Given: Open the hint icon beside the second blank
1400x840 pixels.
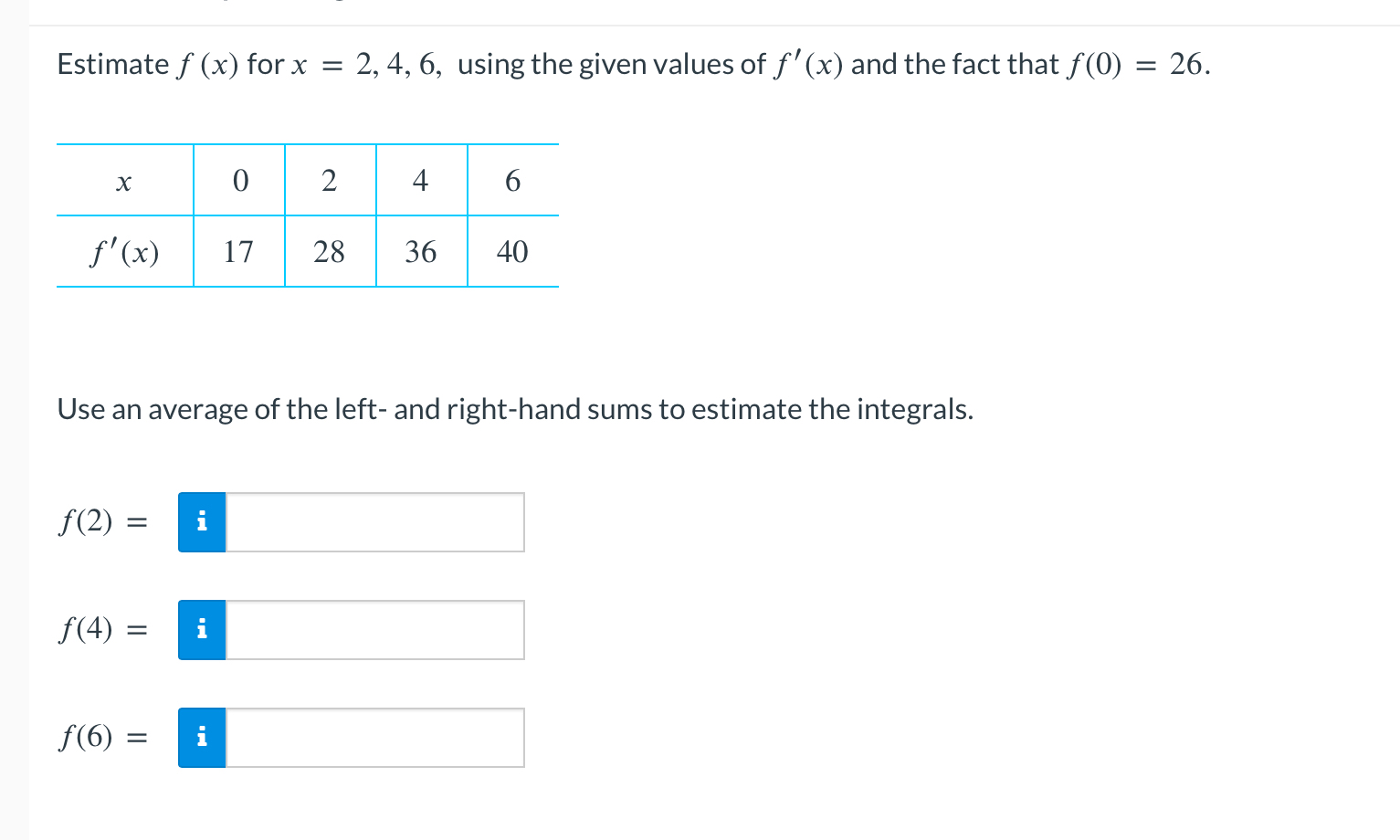Looking at the screenshot, I should pos(202,629).
